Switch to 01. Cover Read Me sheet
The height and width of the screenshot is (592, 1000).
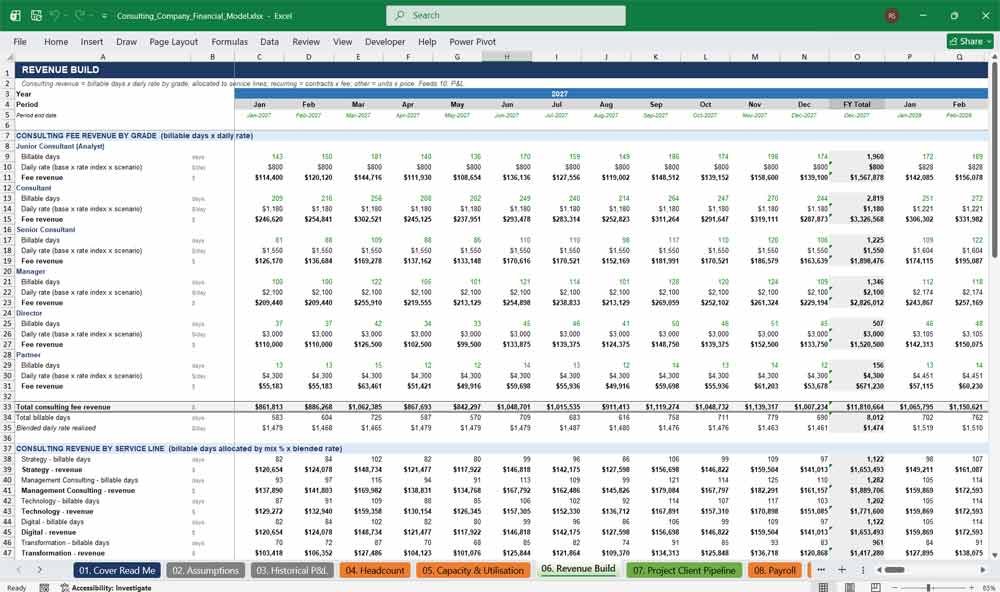(x=117, y=570)
